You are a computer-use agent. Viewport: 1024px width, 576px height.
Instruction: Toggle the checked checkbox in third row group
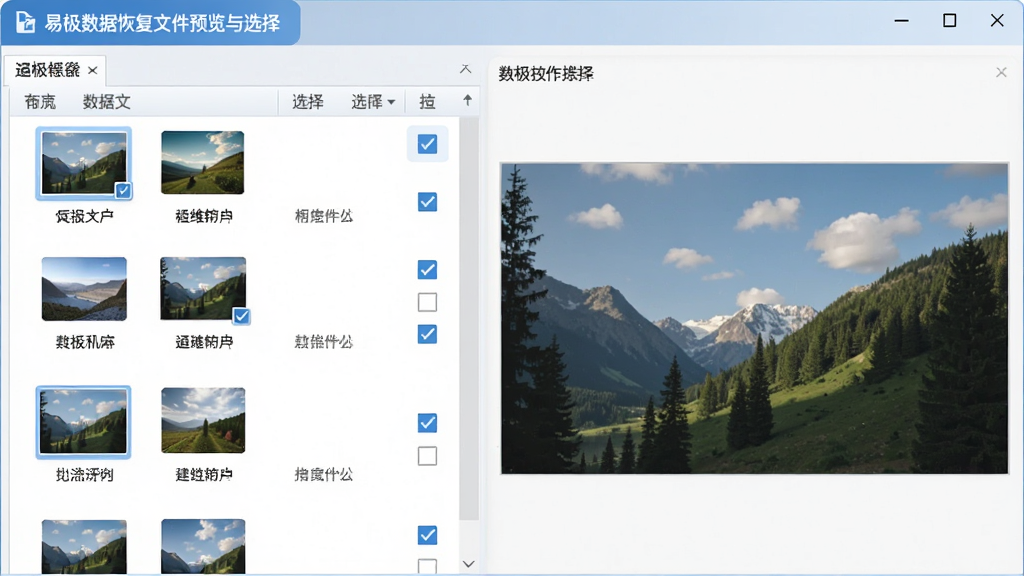point(427,423)
